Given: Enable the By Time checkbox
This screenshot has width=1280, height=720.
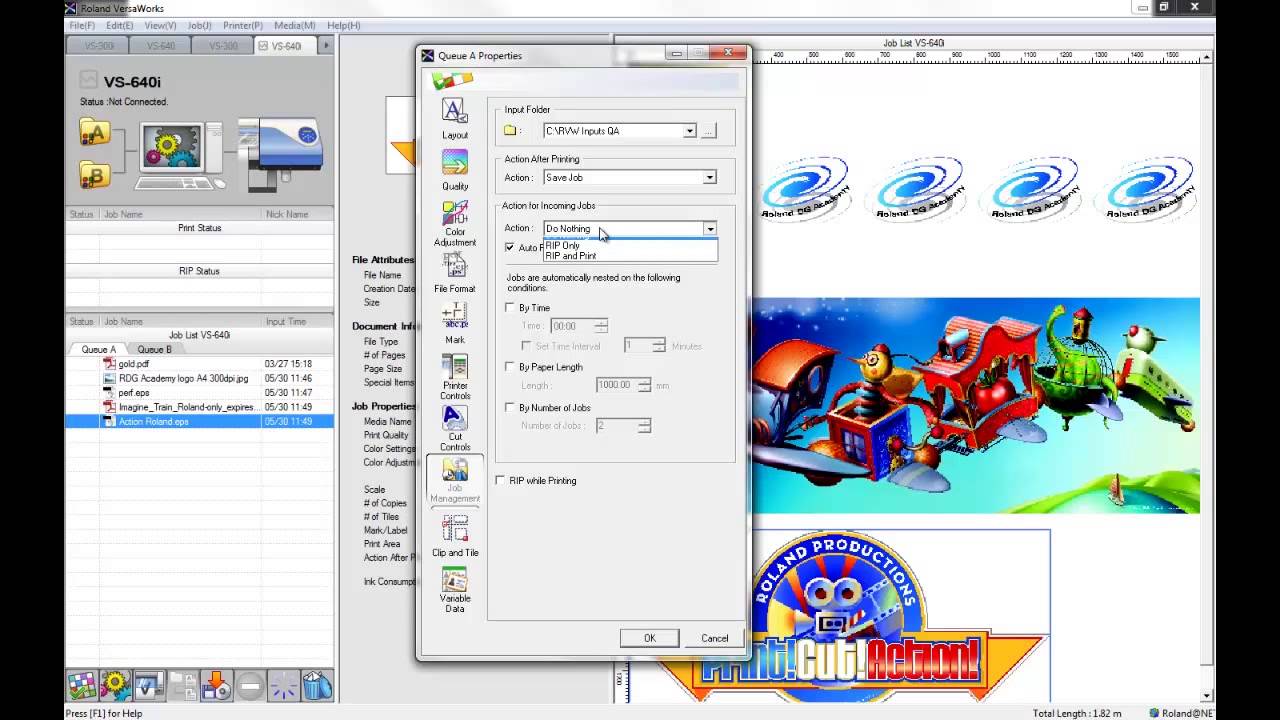Looking at the screenshot, I should click(x=510, y=308).
